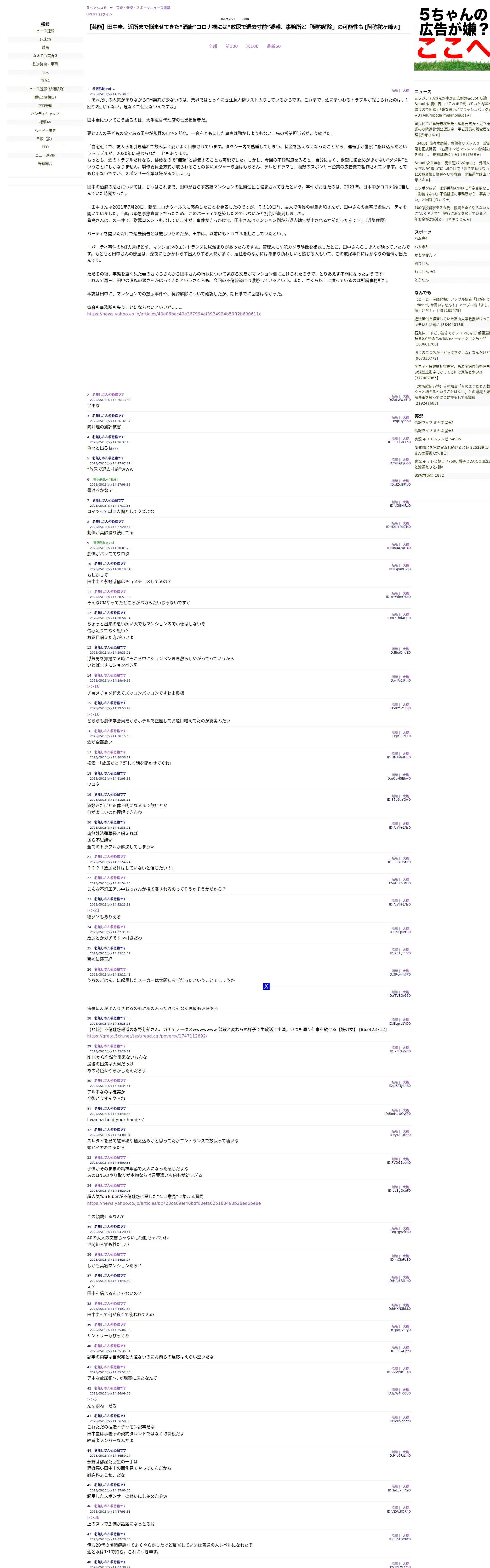Open the 難民 board in the sidebar
The height and width of the screenshot is (1568, 490).
coord(45,48)
